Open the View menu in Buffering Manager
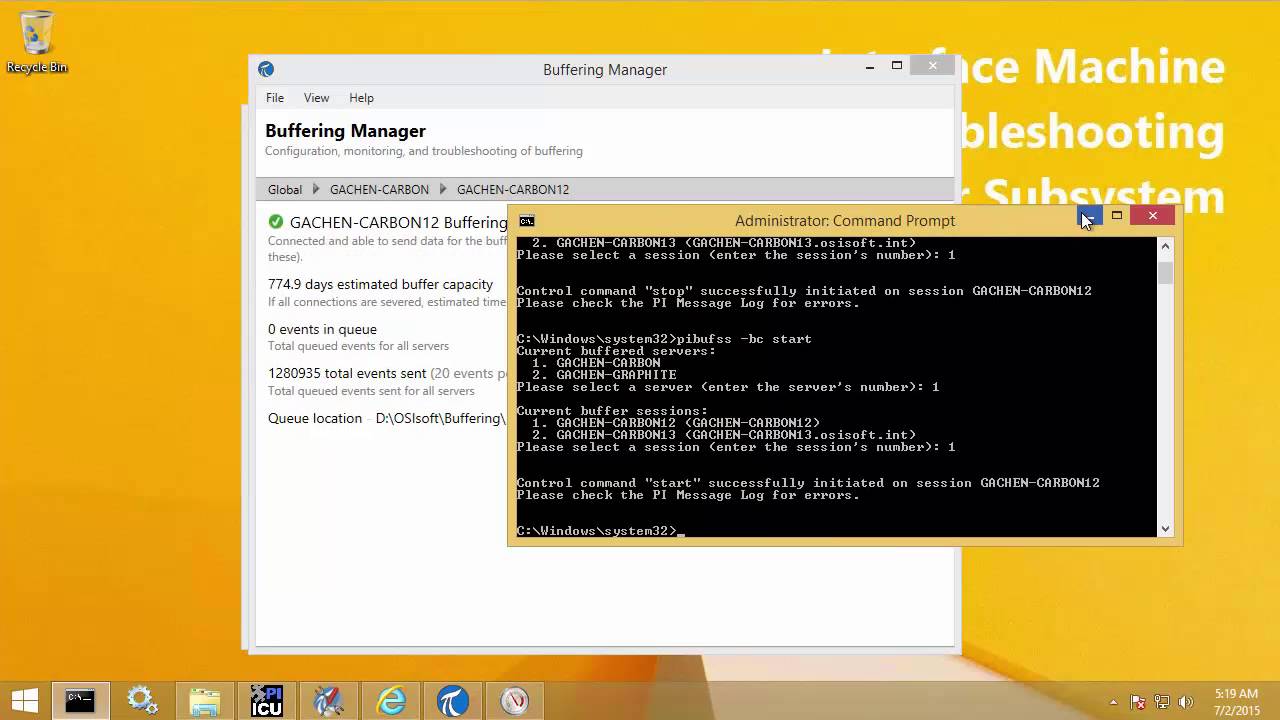This screenshot has width=1280, height=720. [x=317, y=98]
